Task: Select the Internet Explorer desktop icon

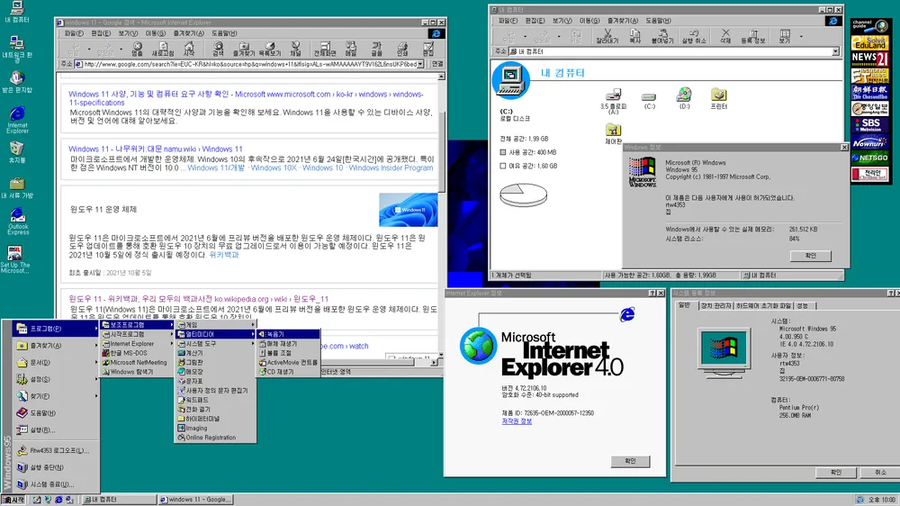Action: (x=18, y=120)
